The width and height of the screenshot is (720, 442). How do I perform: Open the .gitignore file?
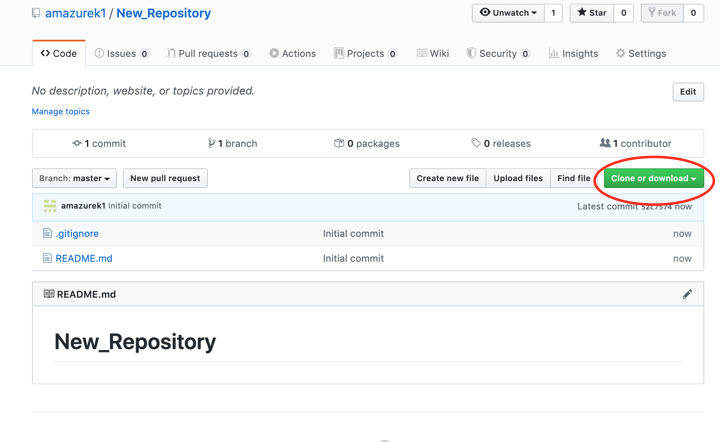[x=77, y=234]
